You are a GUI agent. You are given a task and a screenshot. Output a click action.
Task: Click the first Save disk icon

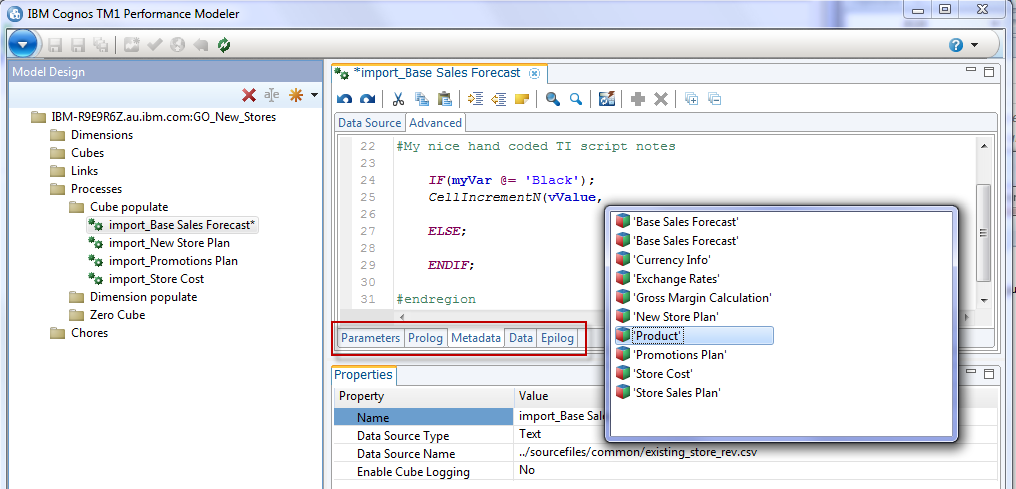pyautogui.click(x=55, y=45)
